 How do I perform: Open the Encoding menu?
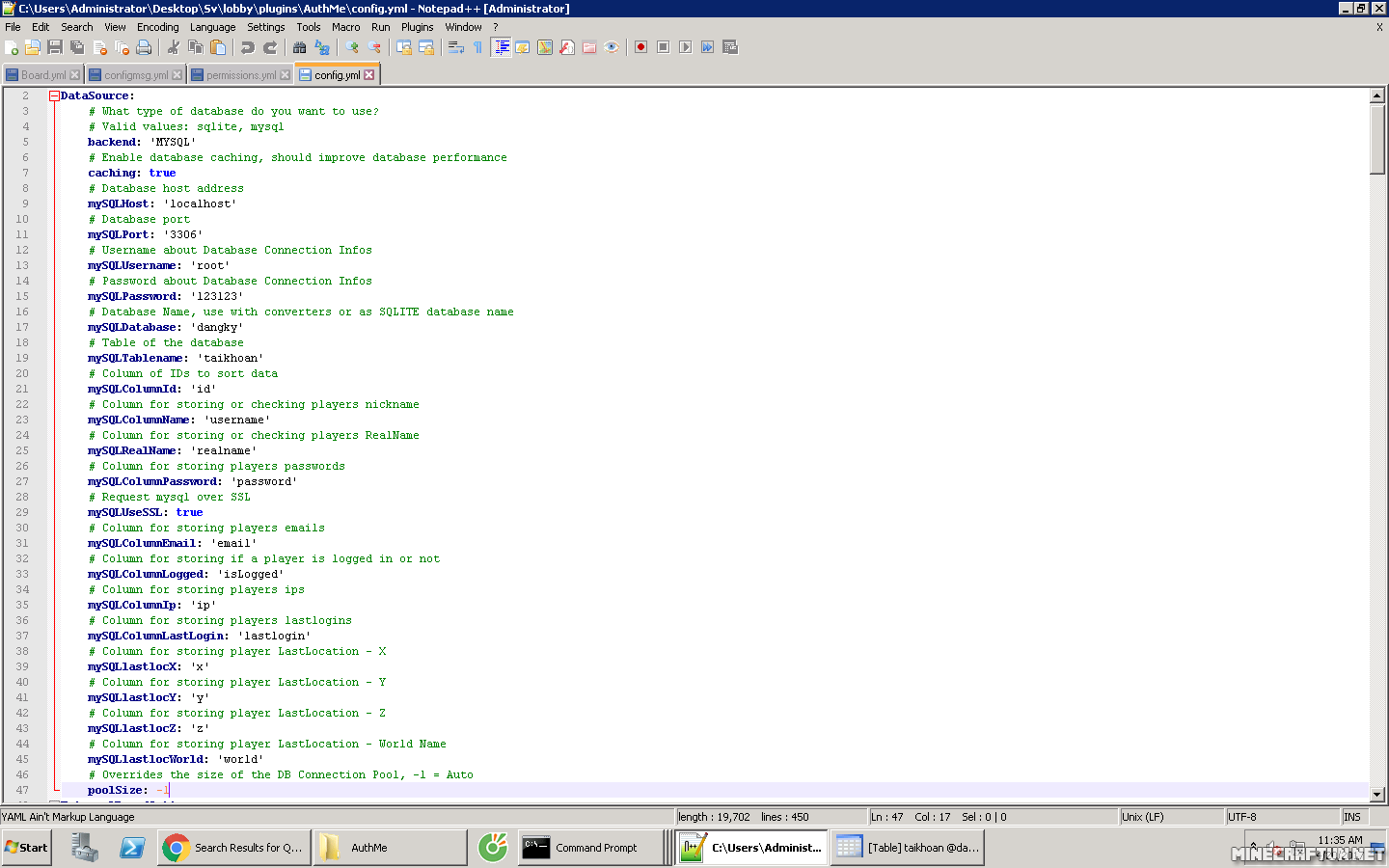[157, 27]
